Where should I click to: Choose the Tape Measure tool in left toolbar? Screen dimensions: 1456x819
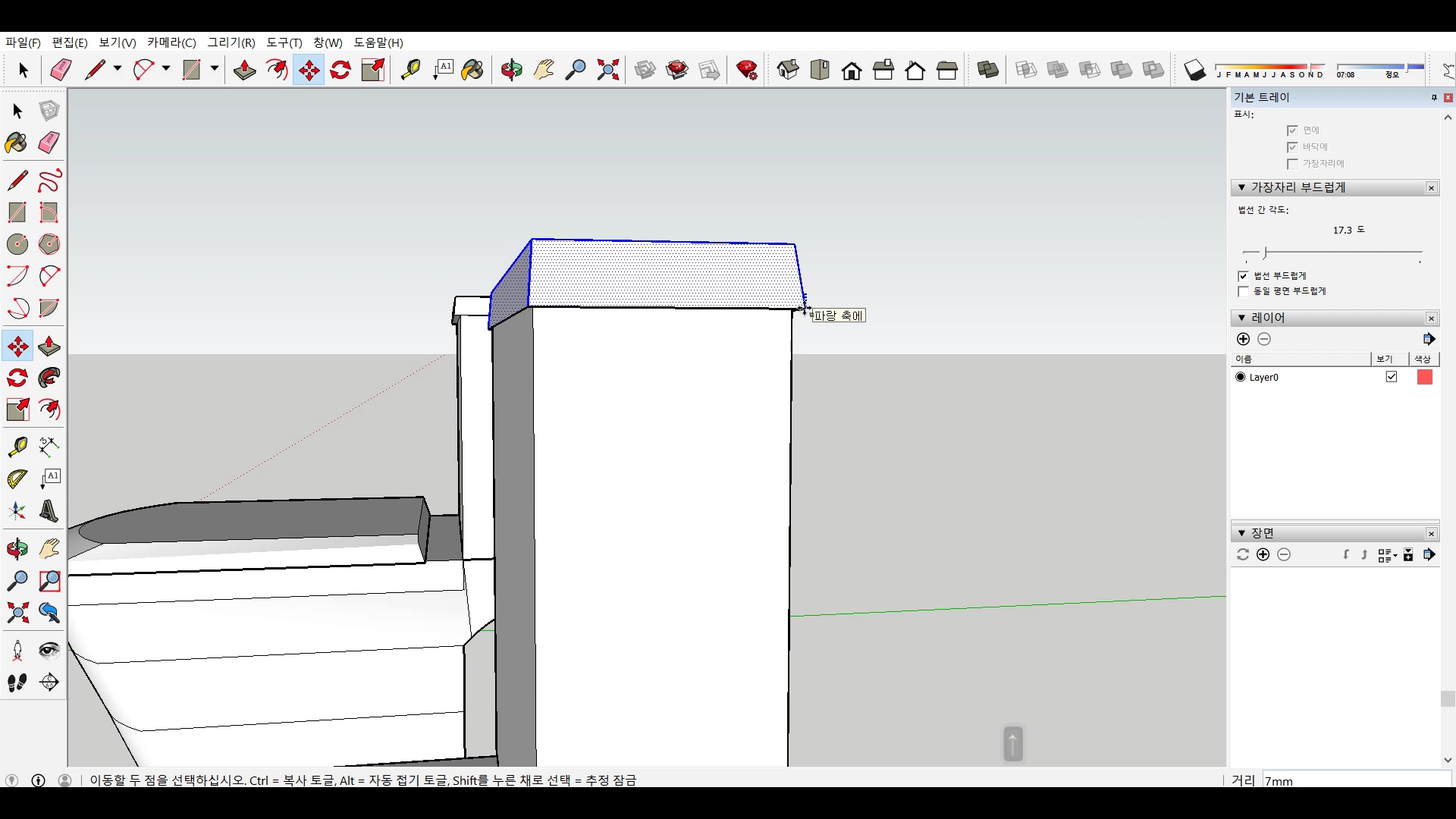tap(17, 447)
